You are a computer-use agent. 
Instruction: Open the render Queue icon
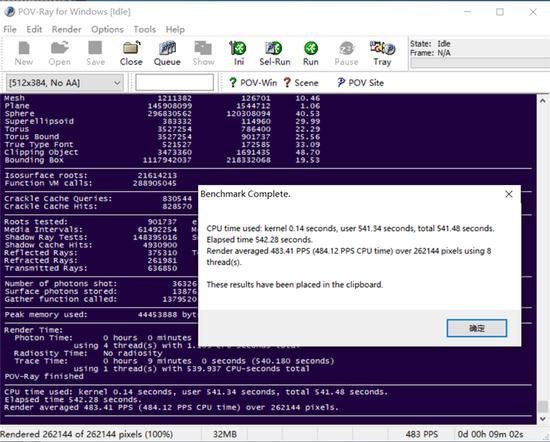(167, 53)
